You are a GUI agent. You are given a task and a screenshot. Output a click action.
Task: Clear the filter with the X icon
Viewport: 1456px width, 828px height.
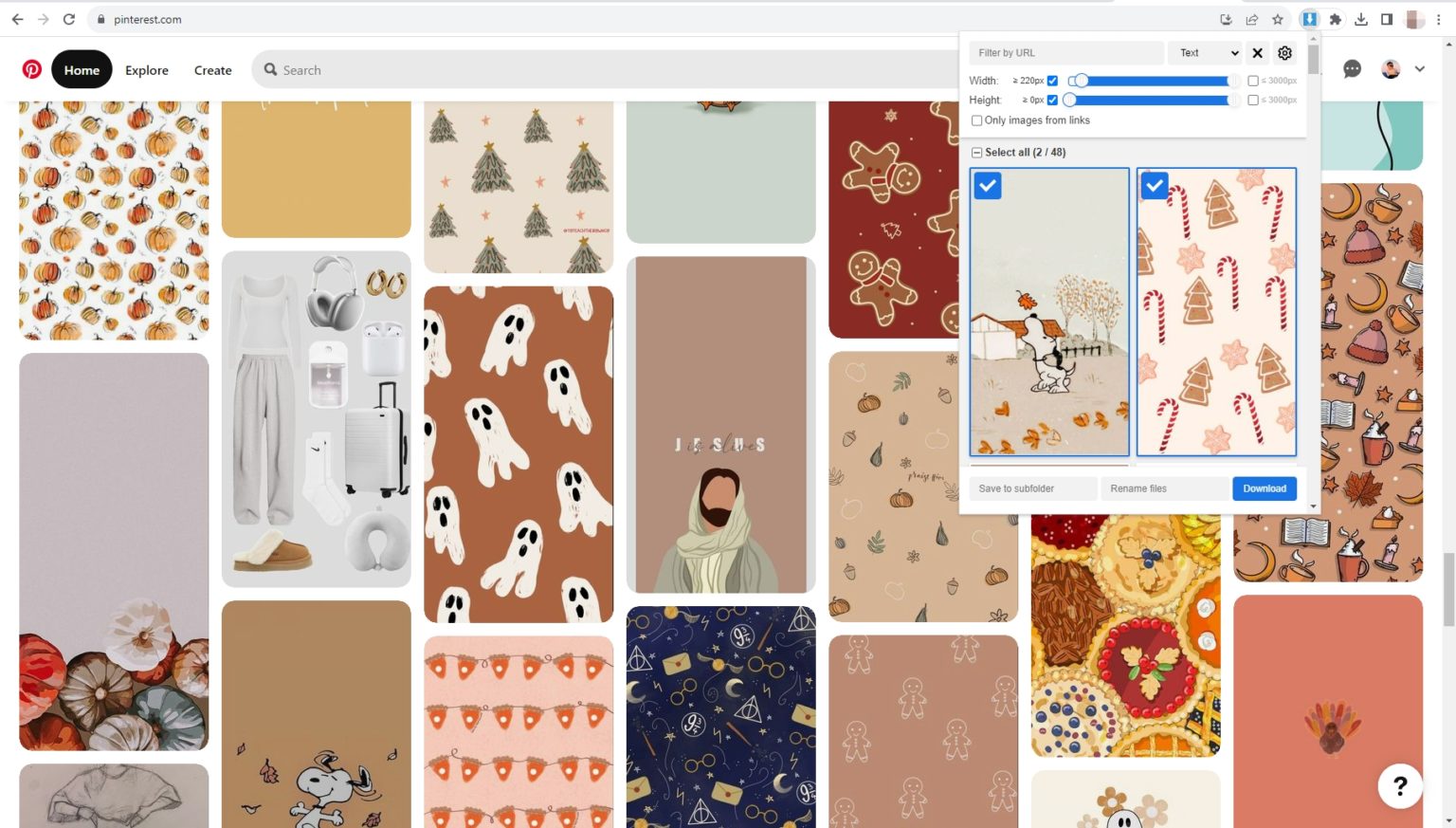(x=1258, y=53)
